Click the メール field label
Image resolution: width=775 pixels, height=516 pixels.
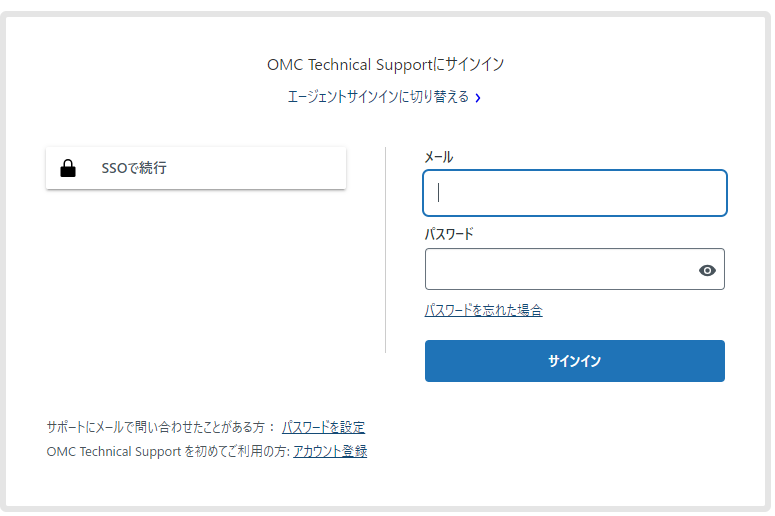[x=439, y=157]
